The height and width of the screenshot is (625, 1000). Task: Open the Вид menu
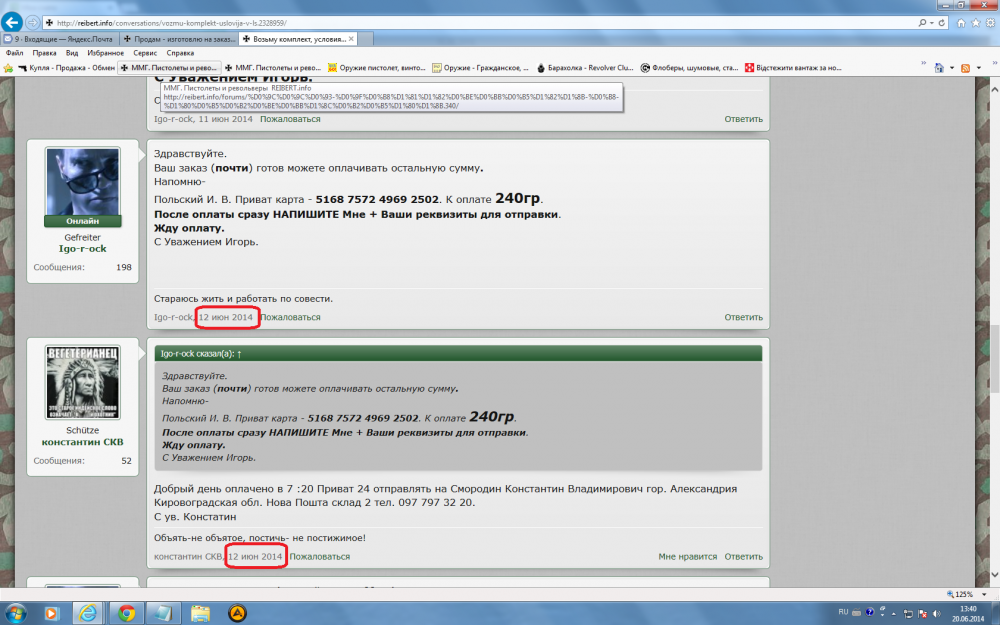tap(72, 53)
